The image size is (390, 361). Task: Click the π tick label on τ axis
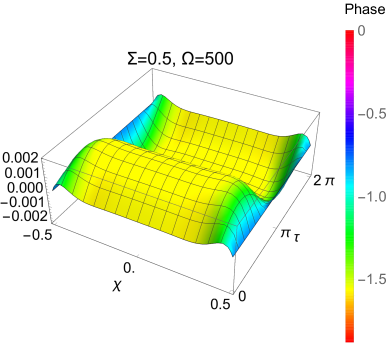tap(284, 233)
